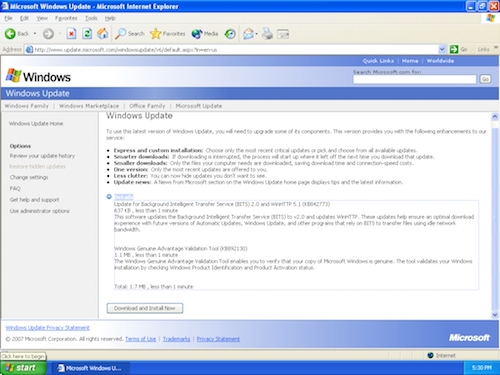Image resolution: width=500 pixels, height=375 pixels.
Task: Click the Details link
Action: (x=123, y=197)
